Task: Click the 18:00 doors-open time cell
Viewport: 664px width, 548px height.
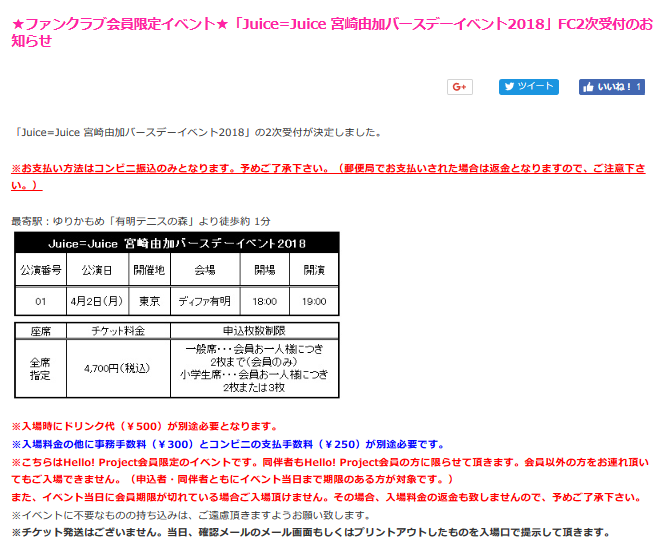Action: click(265, 300)
